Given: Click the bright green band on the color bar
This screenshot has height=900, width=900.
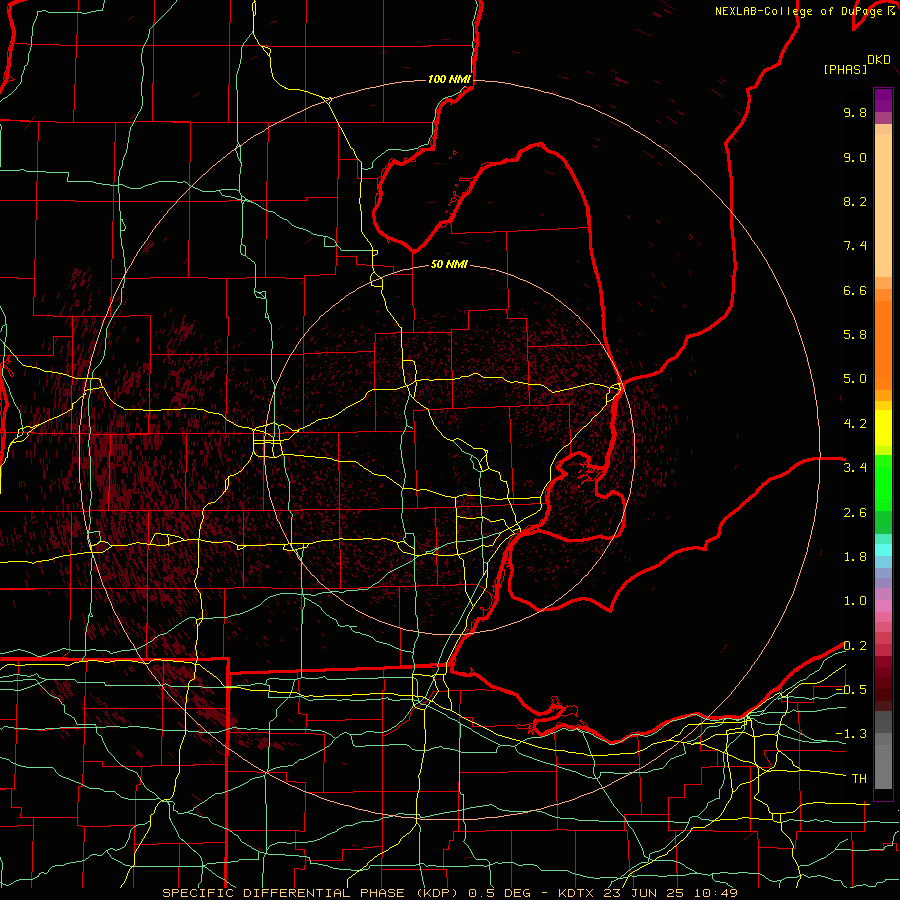Looking at the screenshot, I should 883,483.
